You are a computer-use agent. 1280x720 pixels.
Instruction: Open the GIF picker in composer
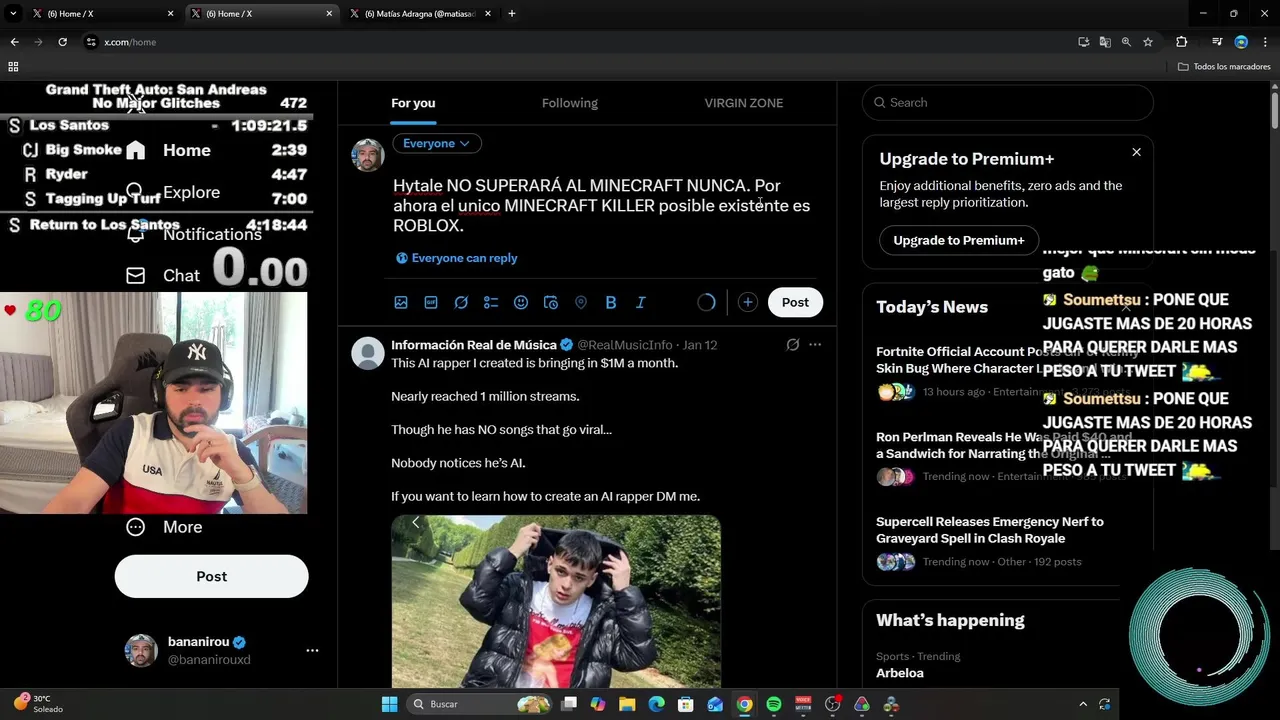pos(431,302)
